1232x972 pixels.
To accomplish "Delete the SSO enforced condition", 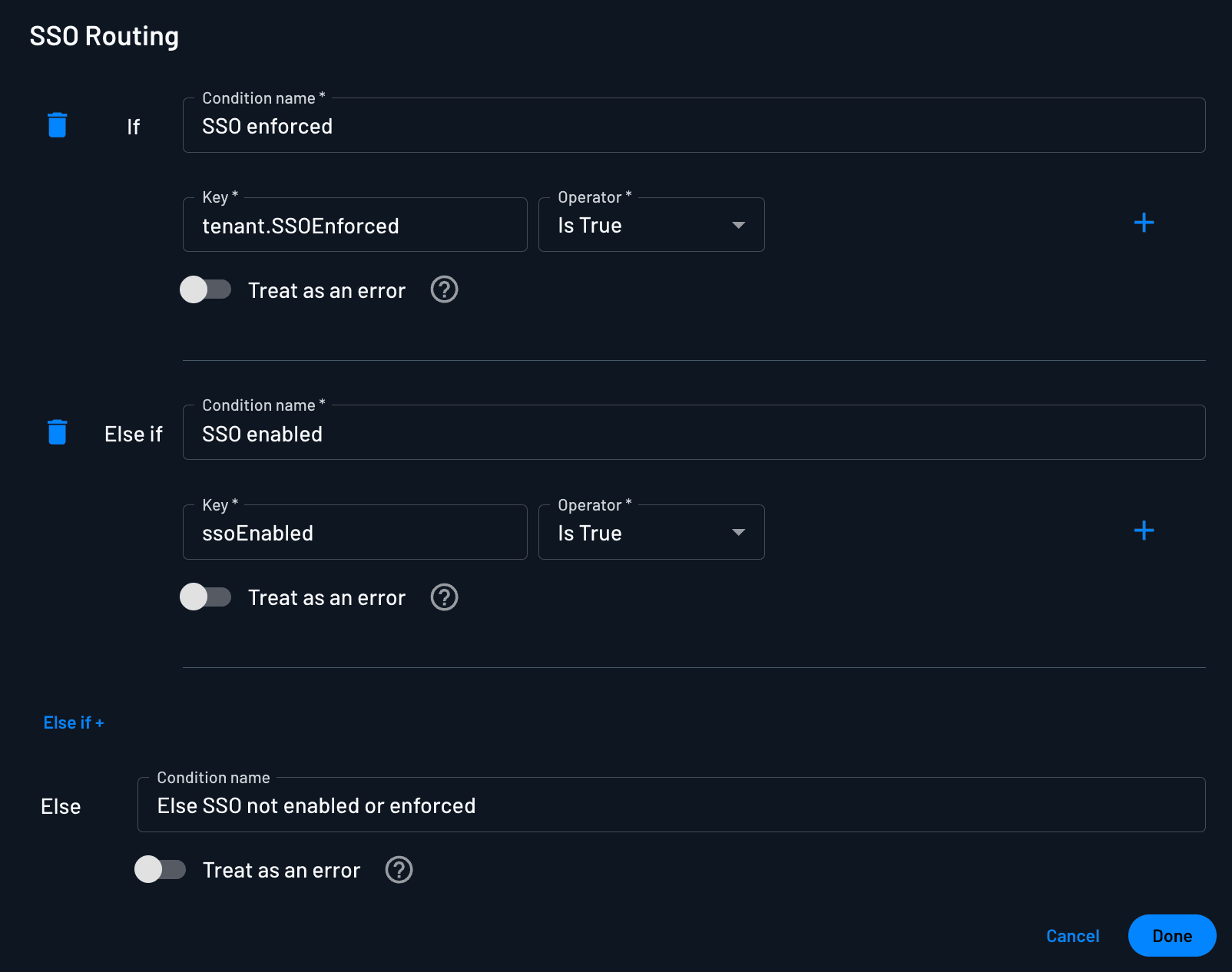I will [x=57, y=125].
